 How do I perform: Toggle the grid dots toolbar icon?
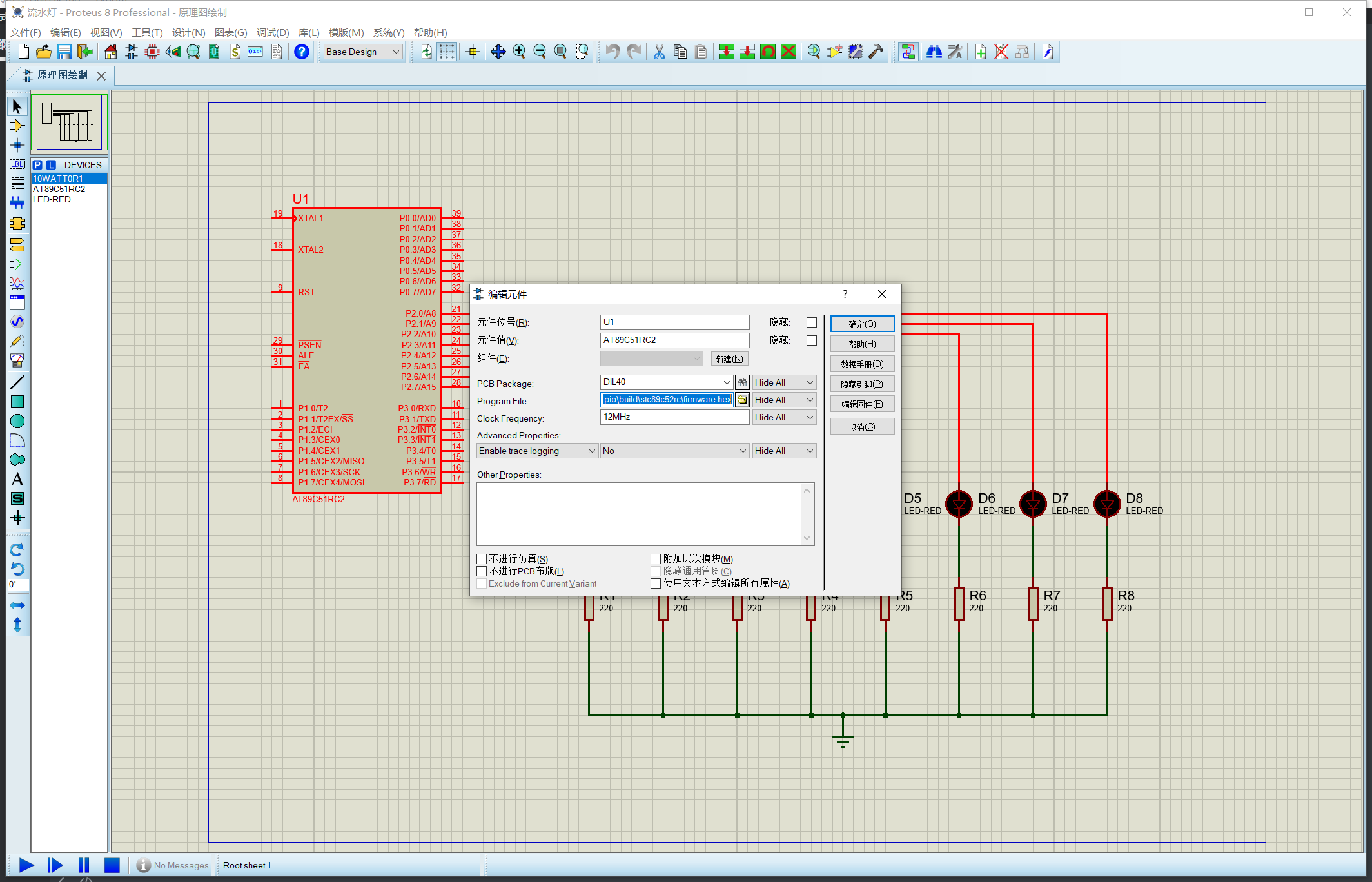point(447,52)
